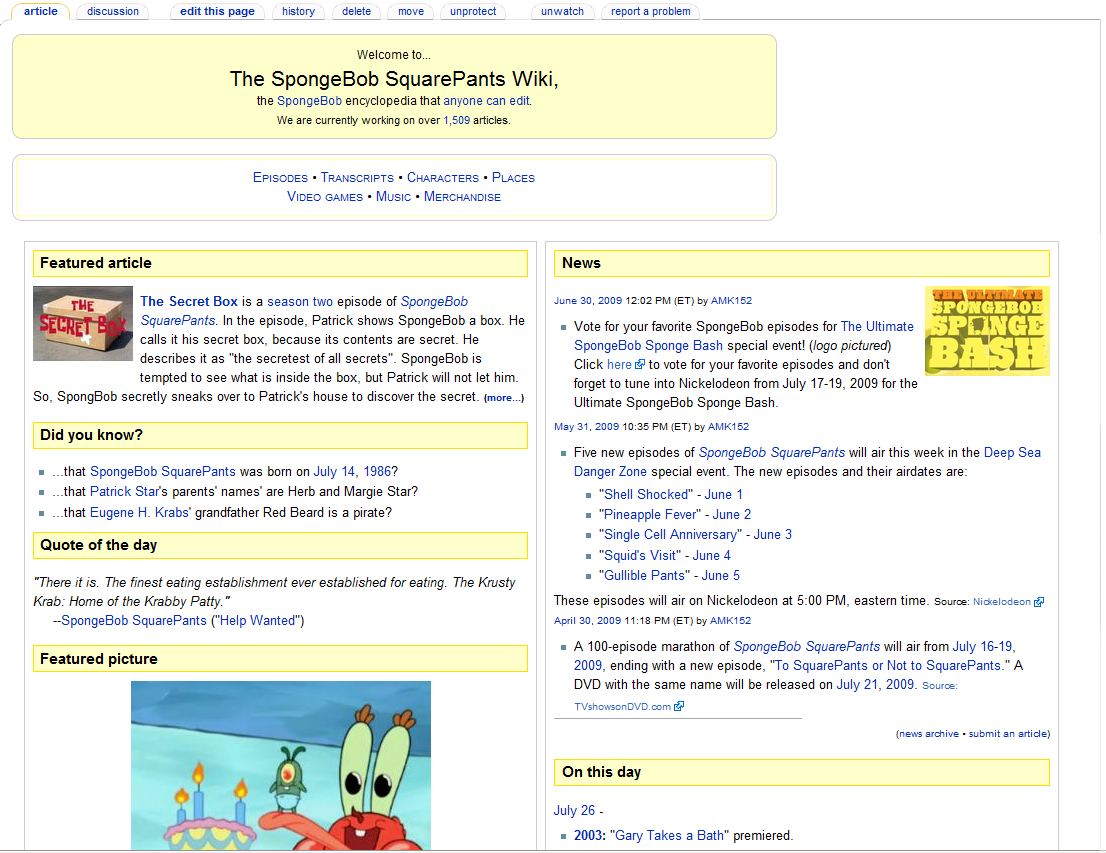Open the Music link

393,197
